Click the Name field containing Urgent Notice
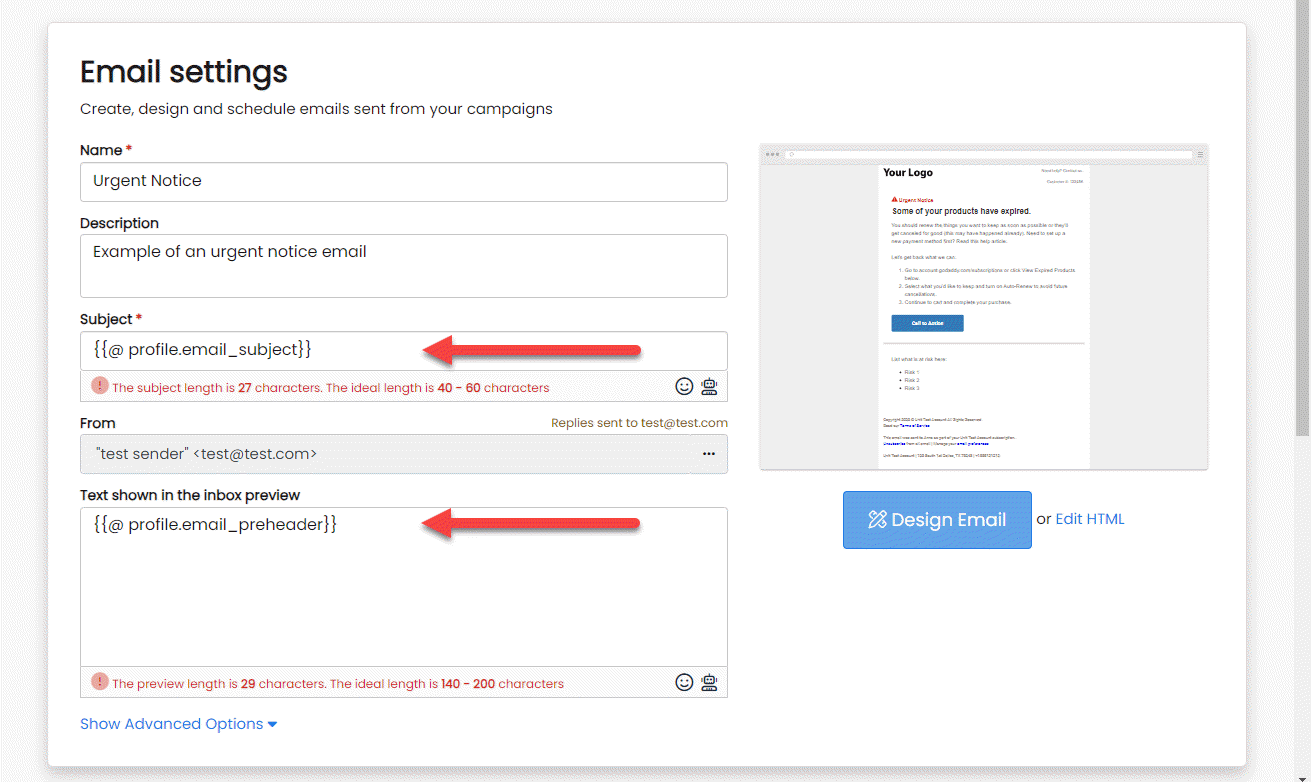Viewport: 1311px width, 782px height. (x=403, y=182)
